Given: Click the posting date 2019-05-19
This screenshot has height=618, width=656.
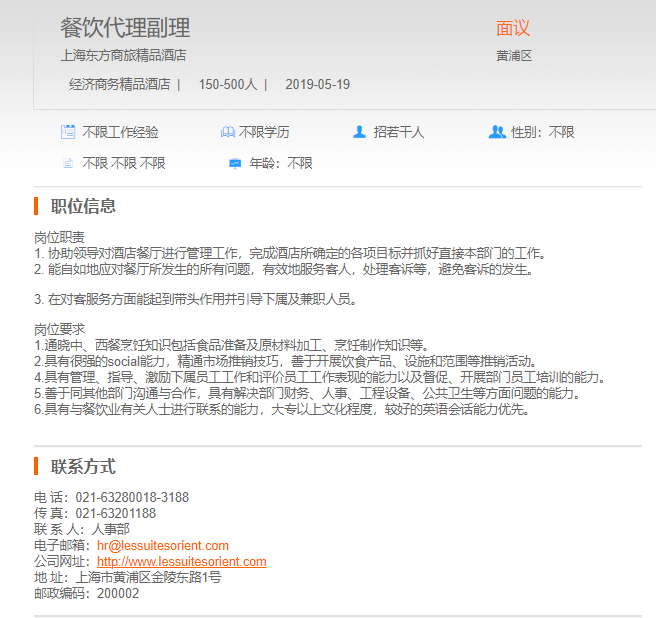Looking at the screenshot, I should coord(318,84).
